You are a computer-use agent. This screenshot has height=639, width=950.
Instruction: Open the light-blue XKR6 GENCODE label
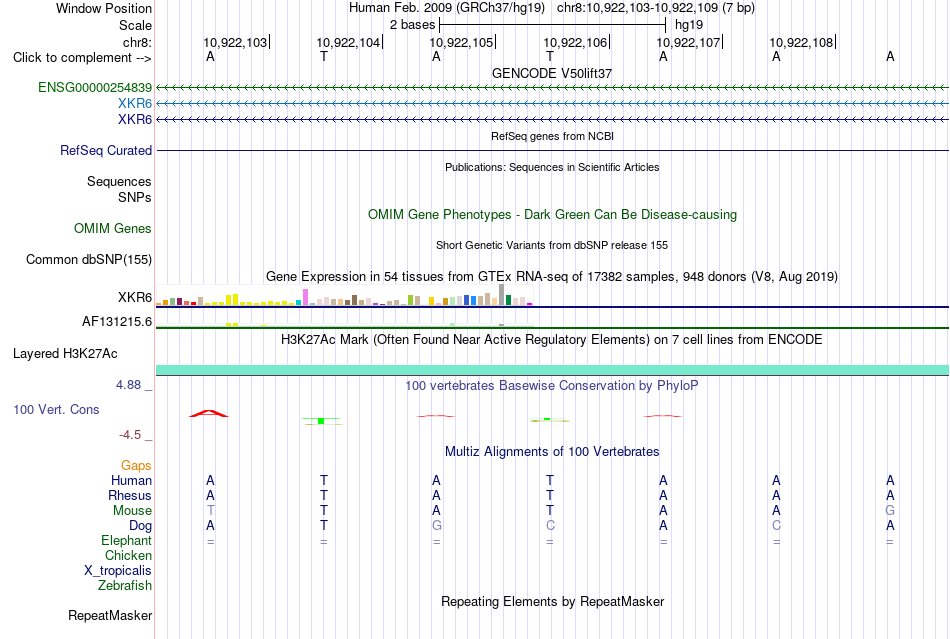point(135,104)
